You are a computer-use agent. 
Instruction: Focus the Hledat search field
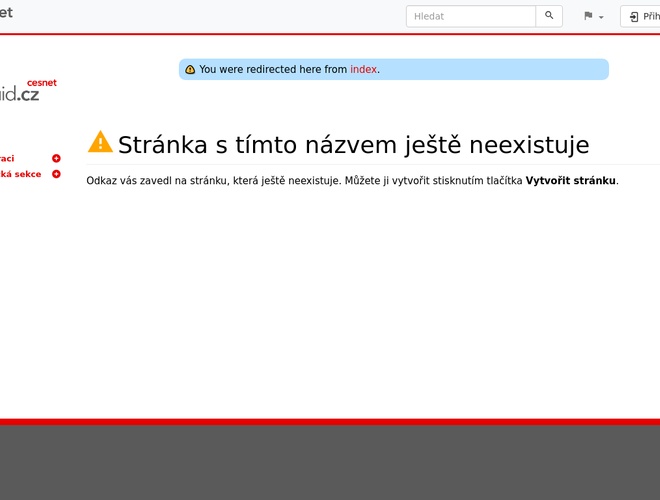point(470,16)
